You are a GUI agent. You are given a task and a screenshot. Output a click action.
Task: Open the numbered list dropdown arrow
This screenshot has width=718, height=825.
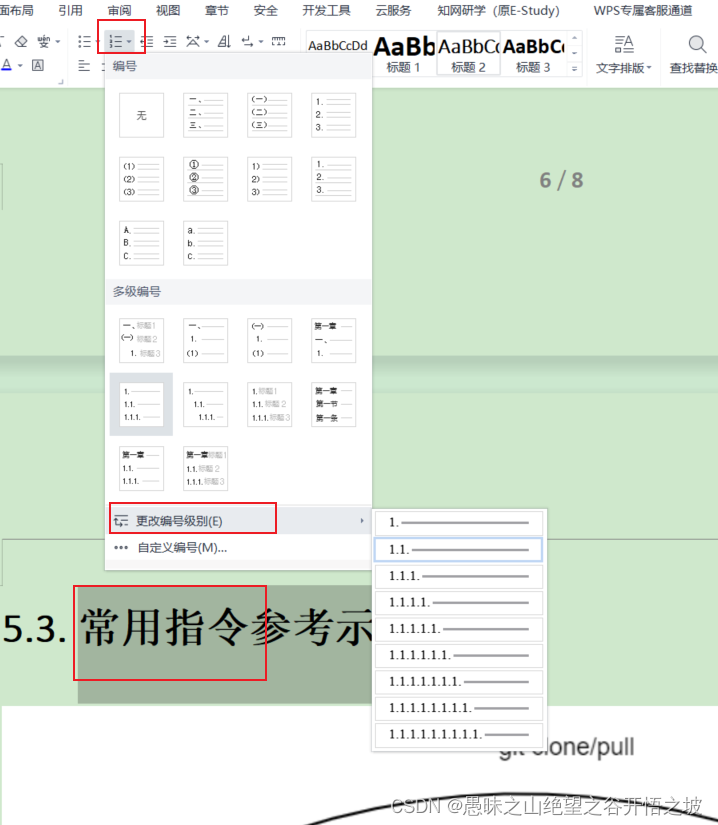[129, 42]
